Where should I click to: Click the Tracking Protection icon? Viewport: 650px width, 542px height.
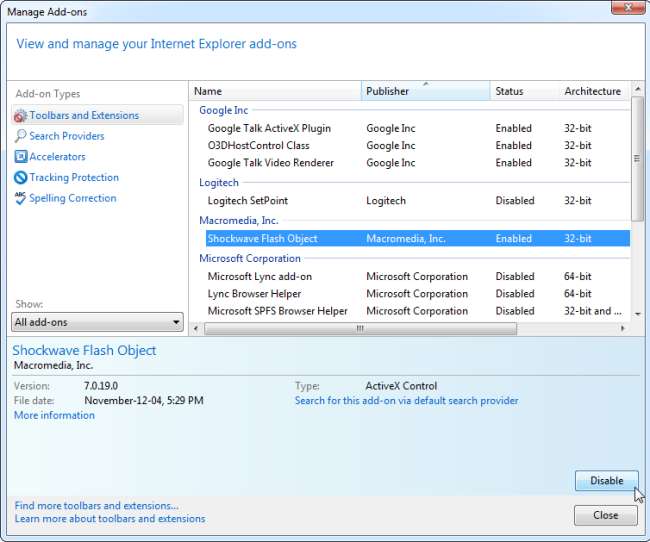coord(20,178)
